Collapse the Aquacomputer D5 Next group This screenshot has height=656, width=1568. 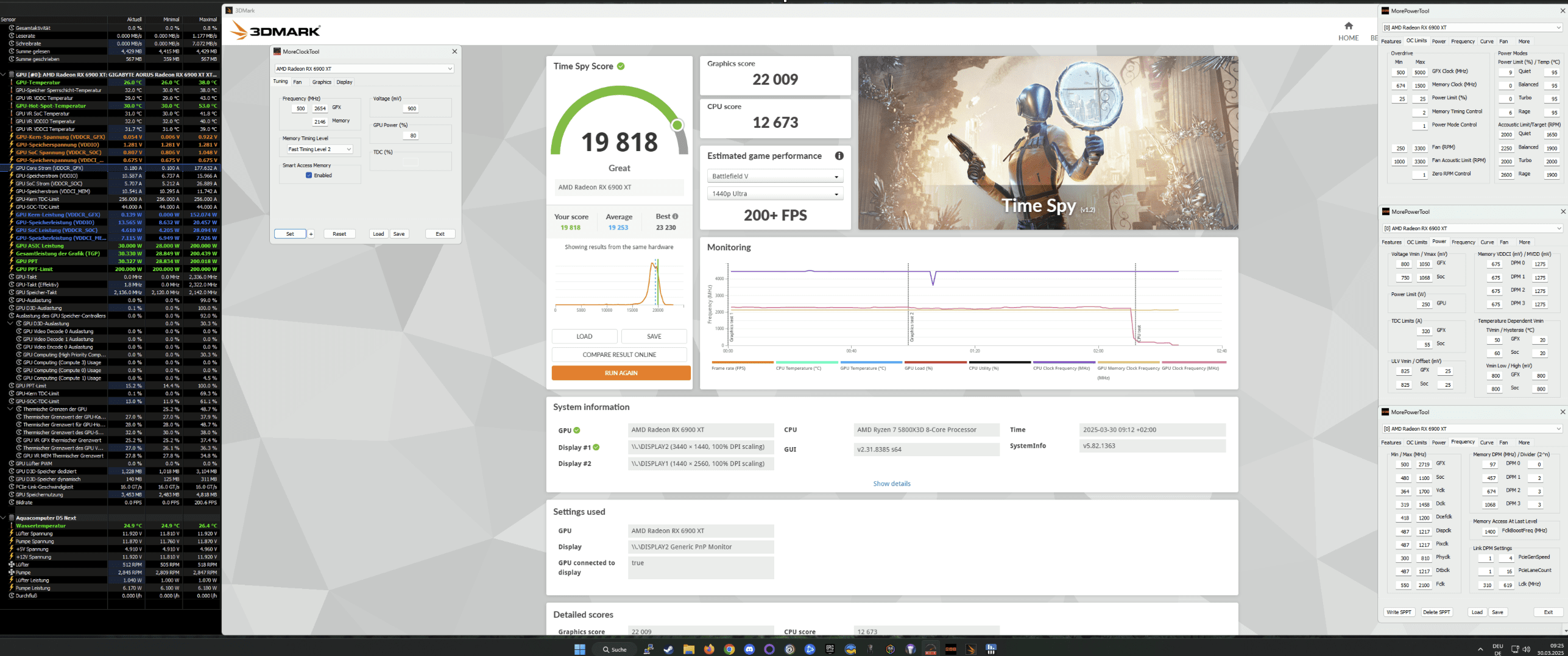(4, 518)
